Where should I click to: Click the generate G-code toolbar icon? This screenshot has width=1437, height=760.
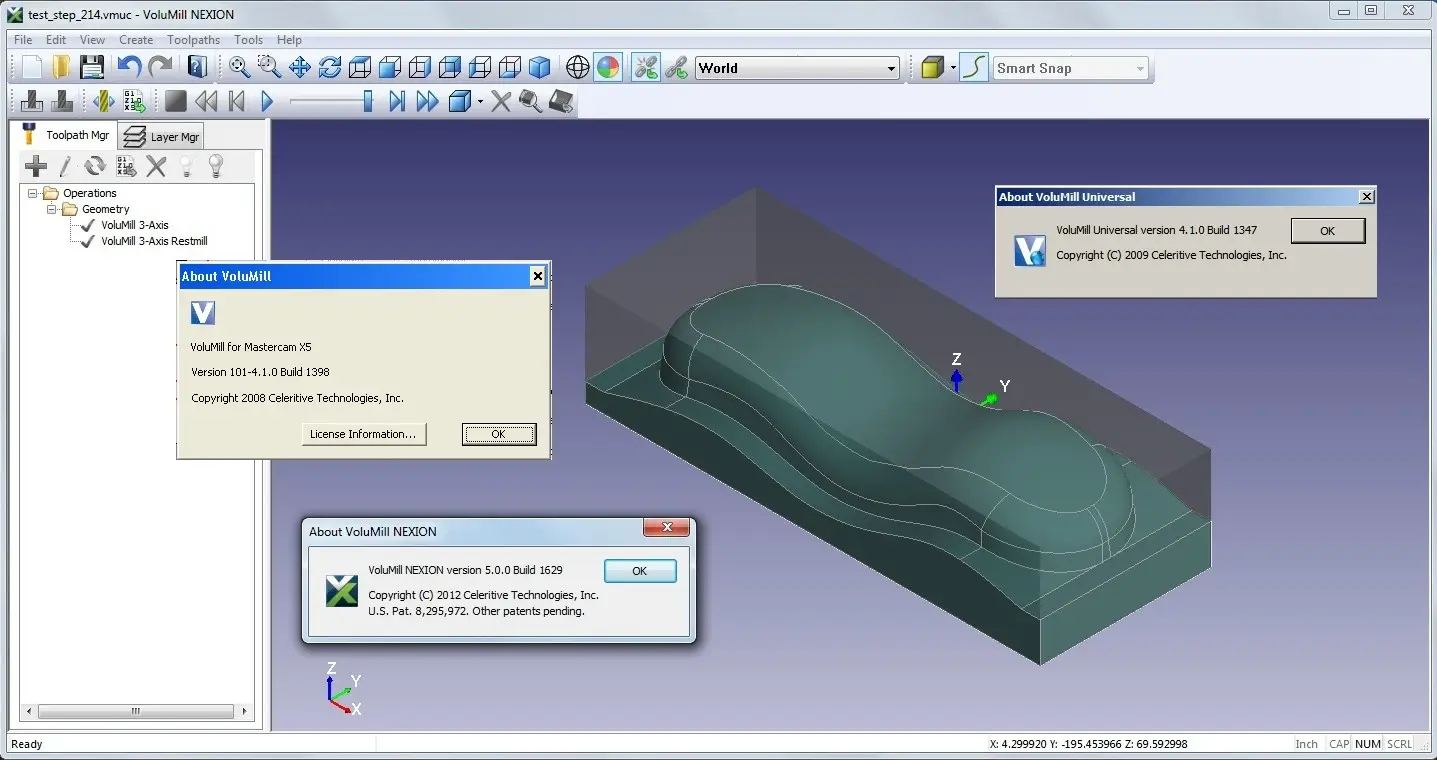134,101
